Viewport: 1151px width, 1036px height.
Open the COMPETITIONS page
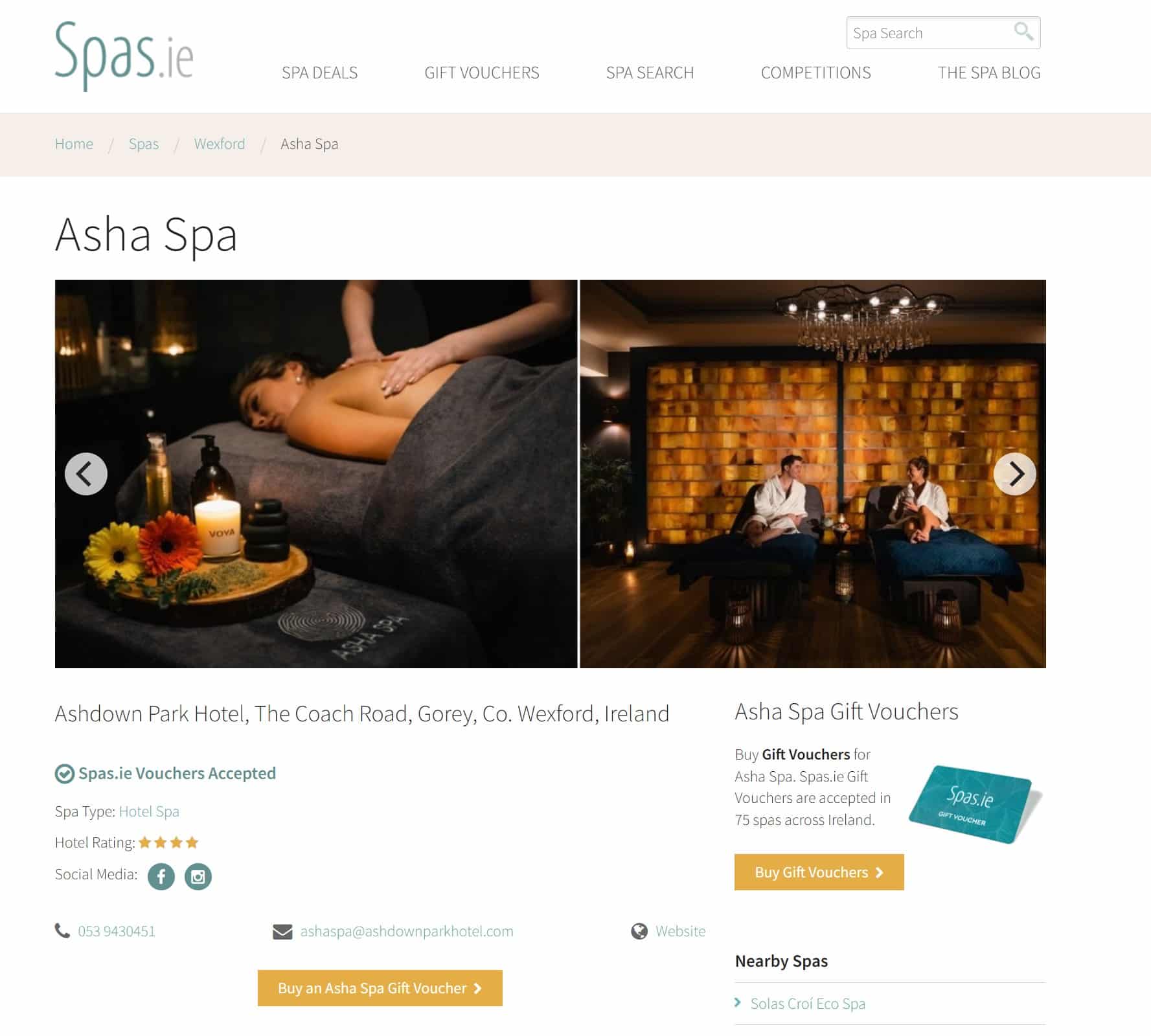click(x=815, y=73)
